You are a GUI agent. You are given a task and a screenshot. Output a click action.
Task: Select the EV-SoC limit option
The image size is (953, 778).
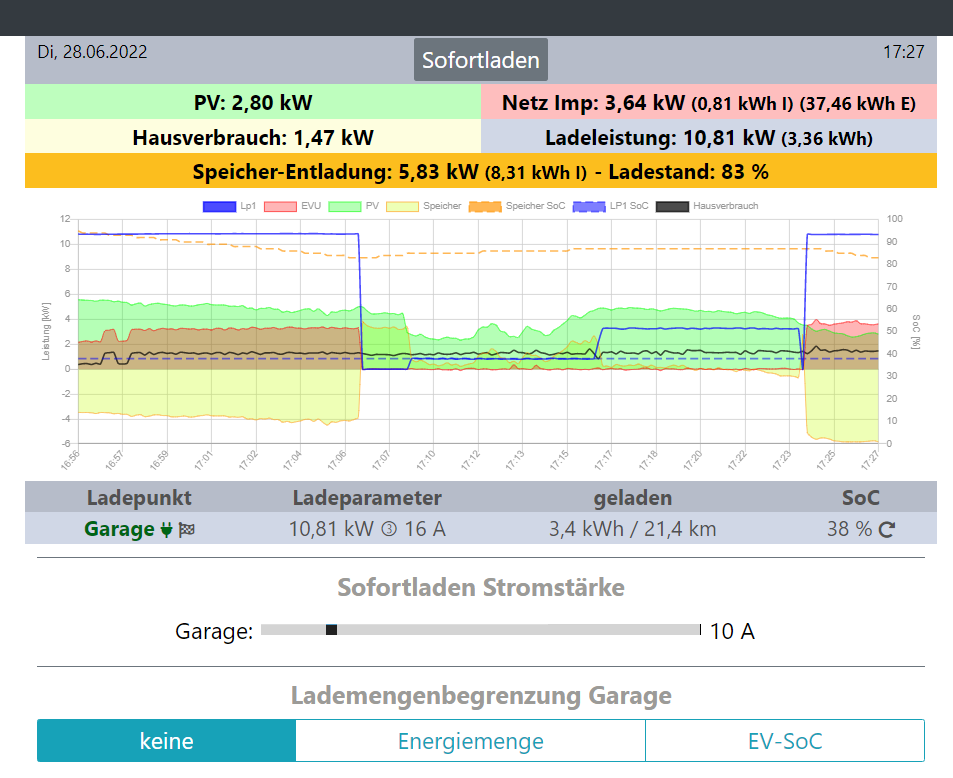point(784,741)
